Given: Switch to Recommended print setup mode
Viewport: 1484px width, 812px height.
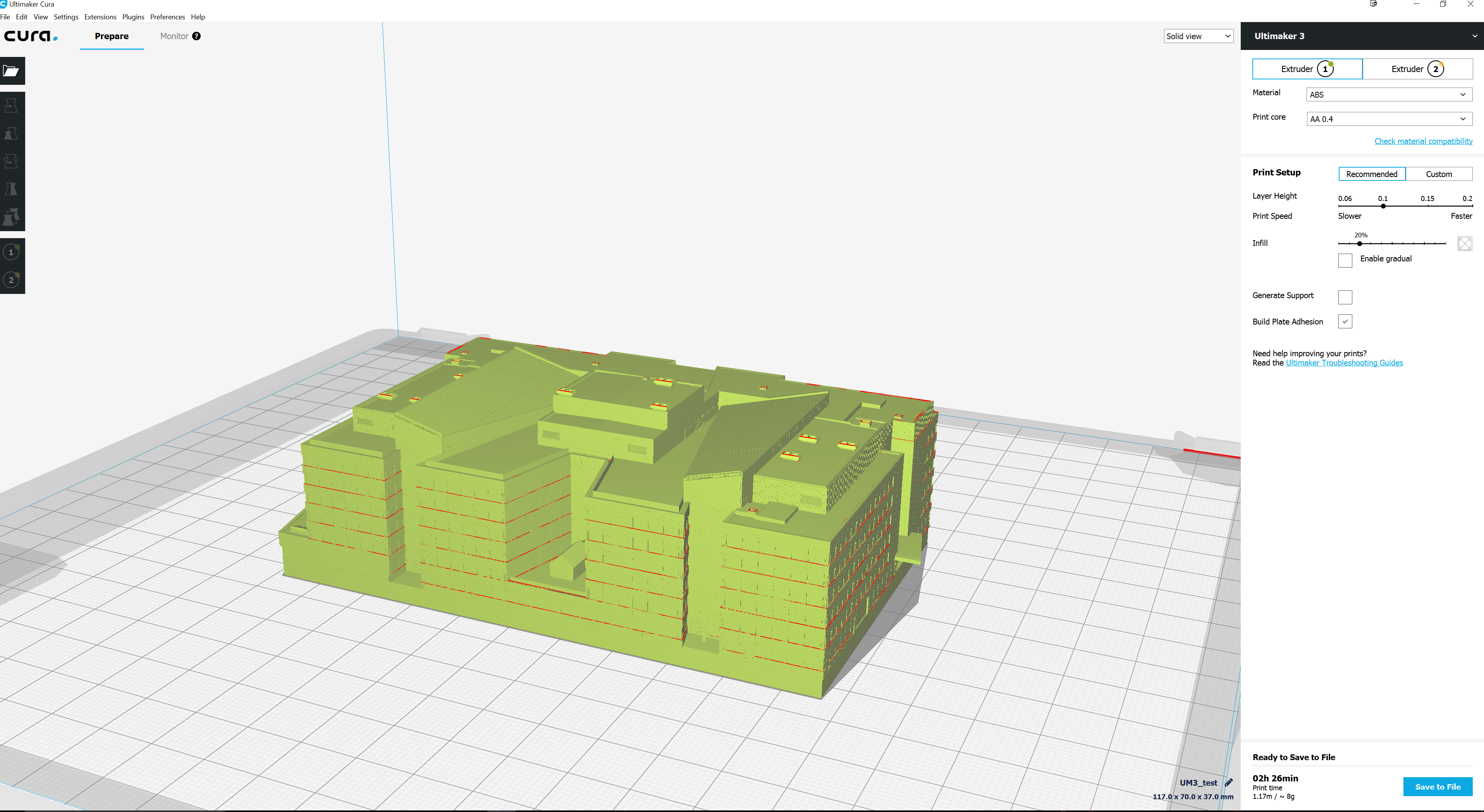Looking at the screenshot, I should (x=1372, y=174).
